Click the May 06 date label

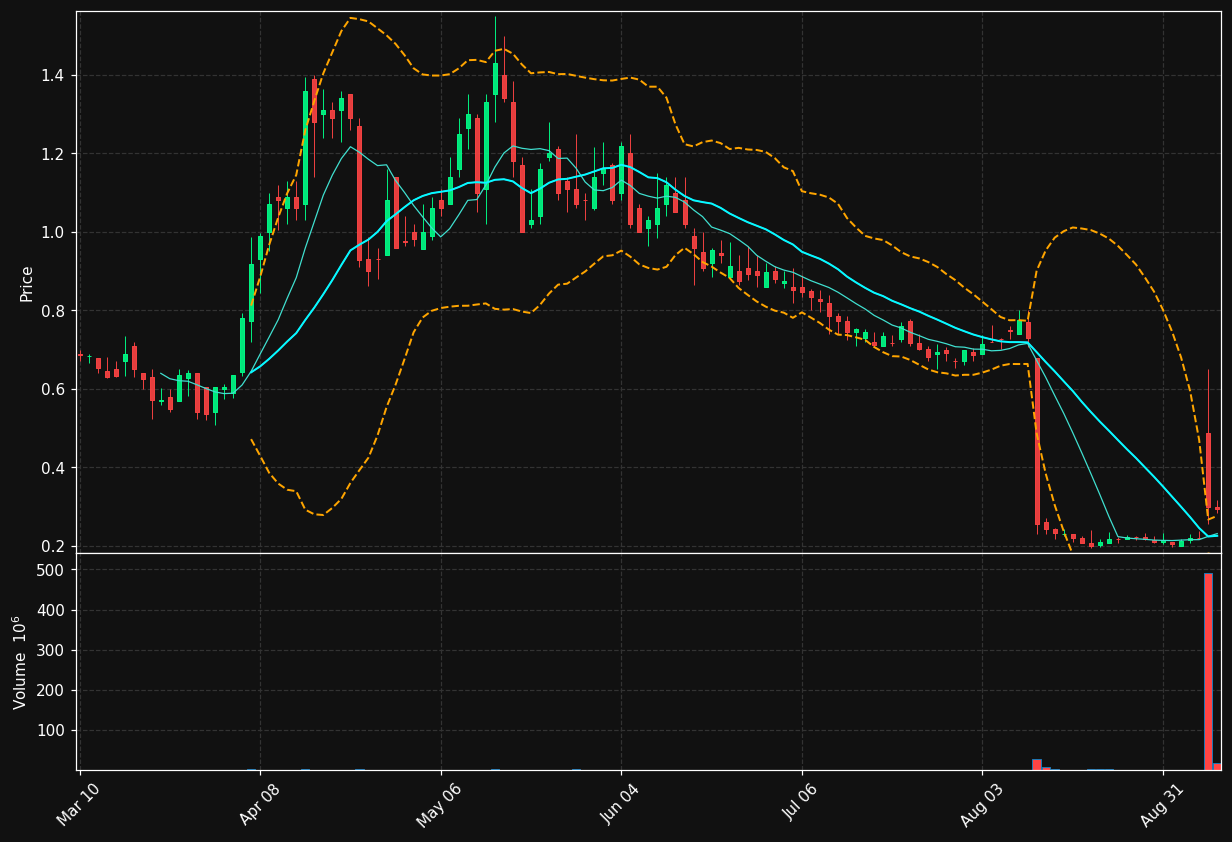[439, 804]
